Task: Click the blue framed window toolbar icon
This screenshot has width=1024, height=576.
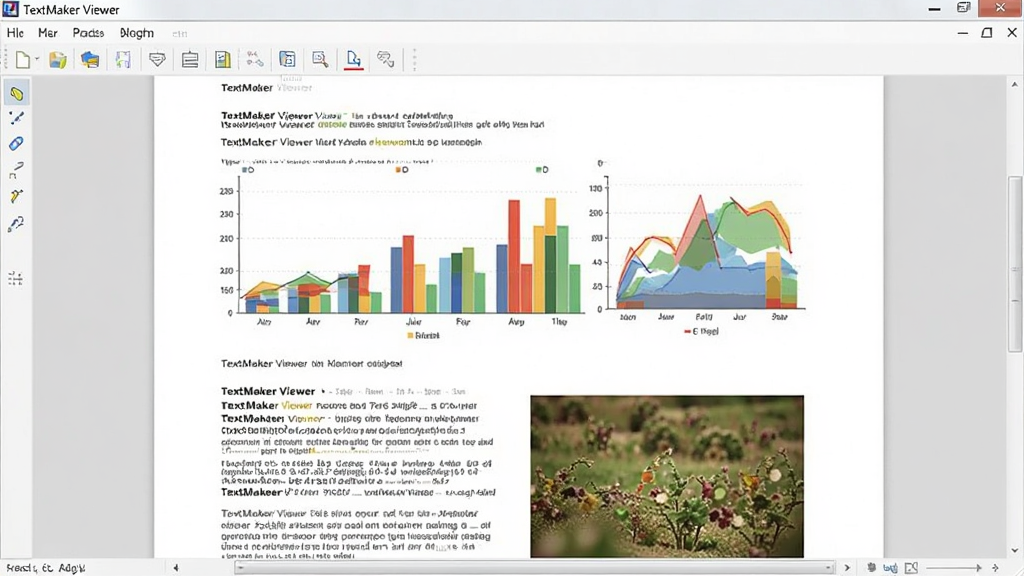Action: (x=287, y=59)
